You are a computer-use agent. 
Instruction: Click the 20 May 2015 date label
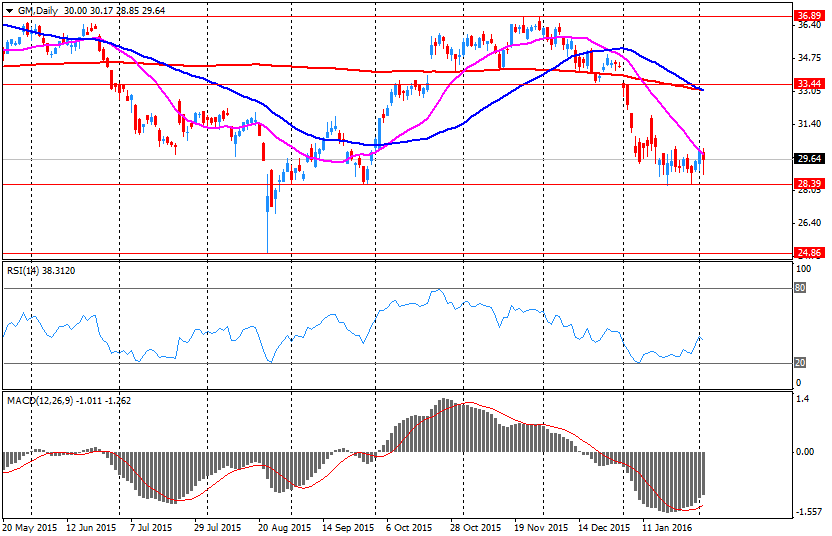pyautogui.click(x=29, y=528)
